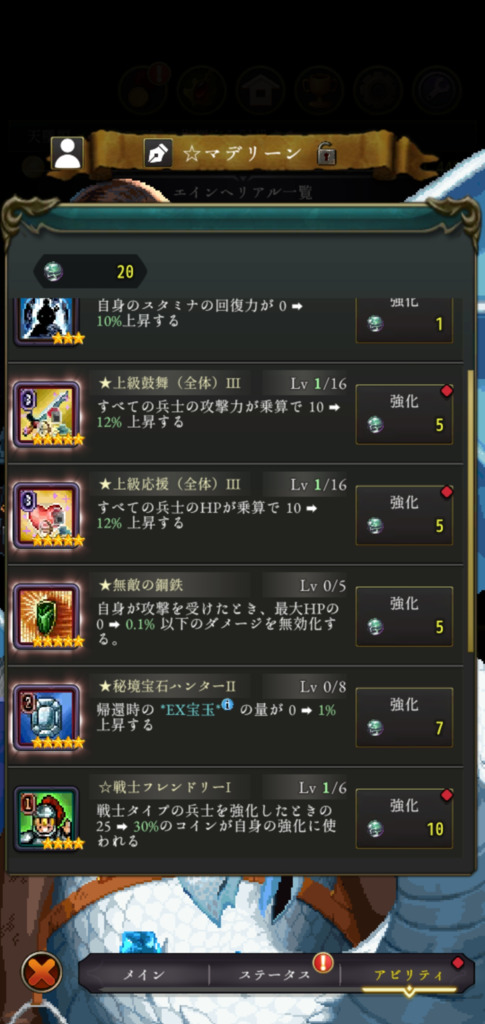Toggle the padlock beside マデリーン
The image size is (485, 1024).
pyautogui.click(x=326, y=154)
